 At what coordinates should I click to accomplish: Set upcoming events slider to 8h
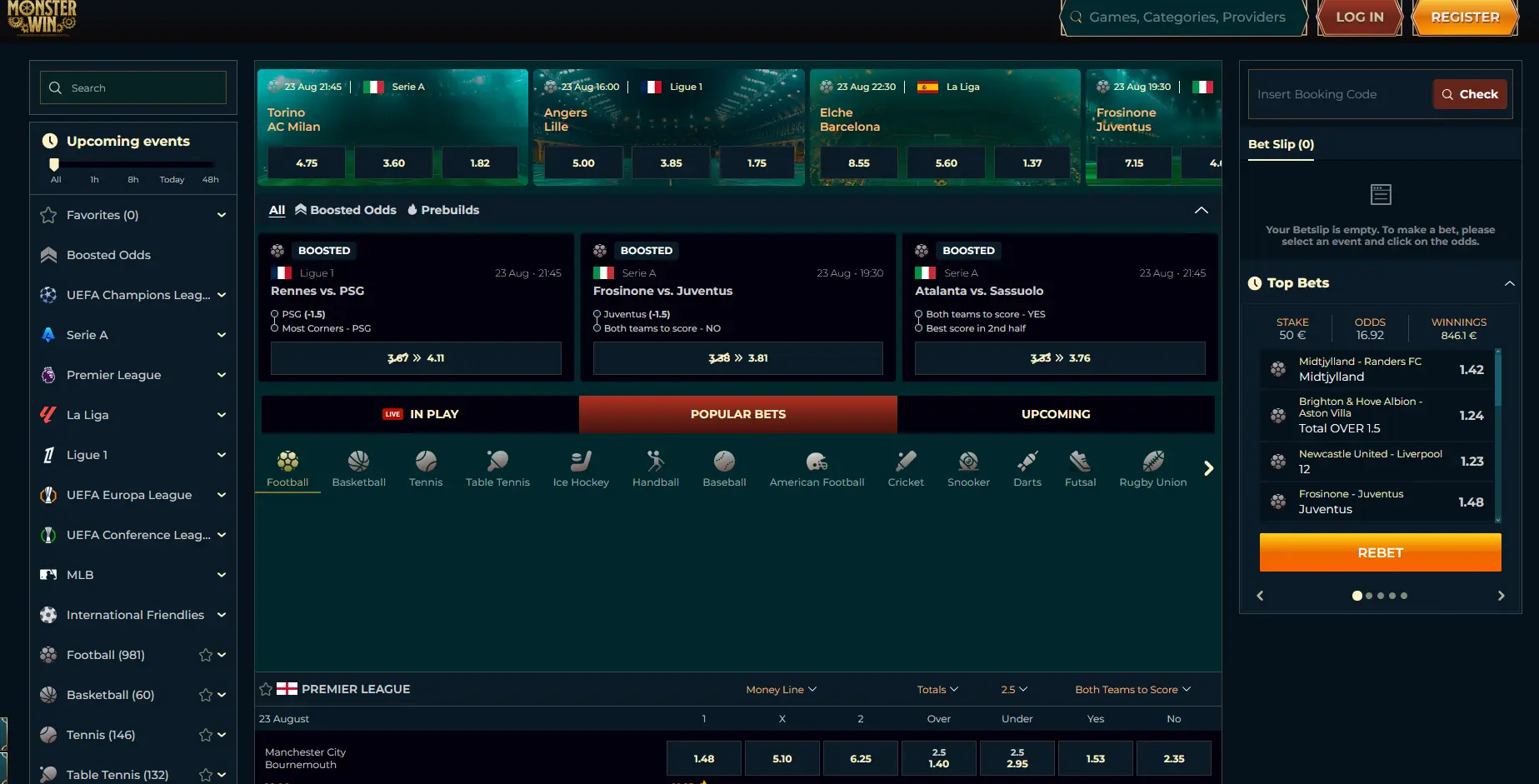133,180
